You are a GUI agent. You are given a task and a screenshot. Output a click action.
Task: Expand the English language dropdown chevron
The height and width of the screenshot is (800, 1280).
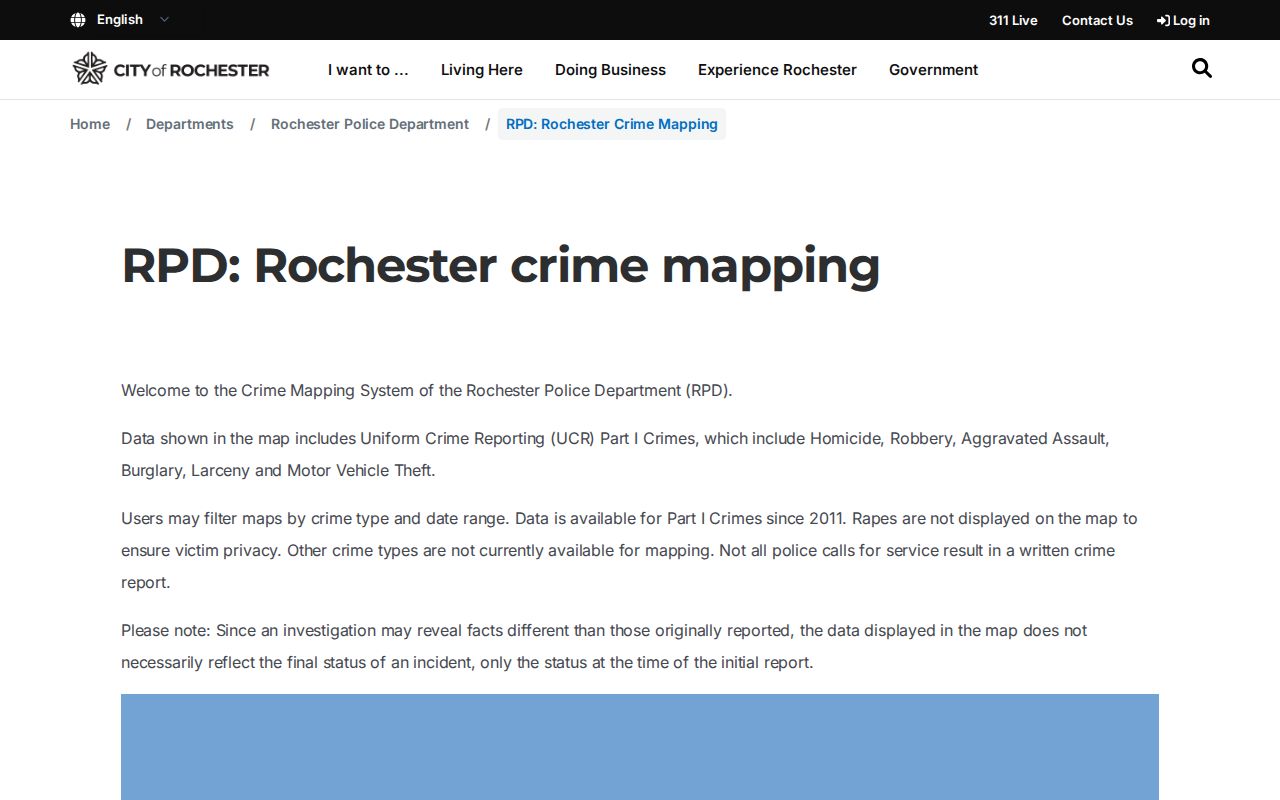pos(165,20)
